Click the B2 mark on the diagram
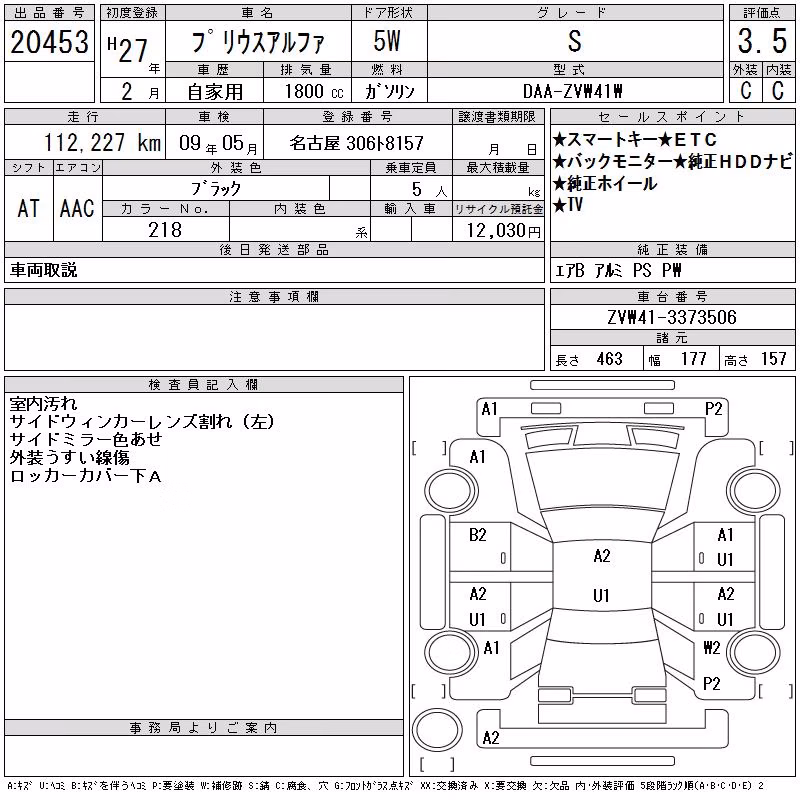Screen dimensions: 800x800 coord(478,535)
